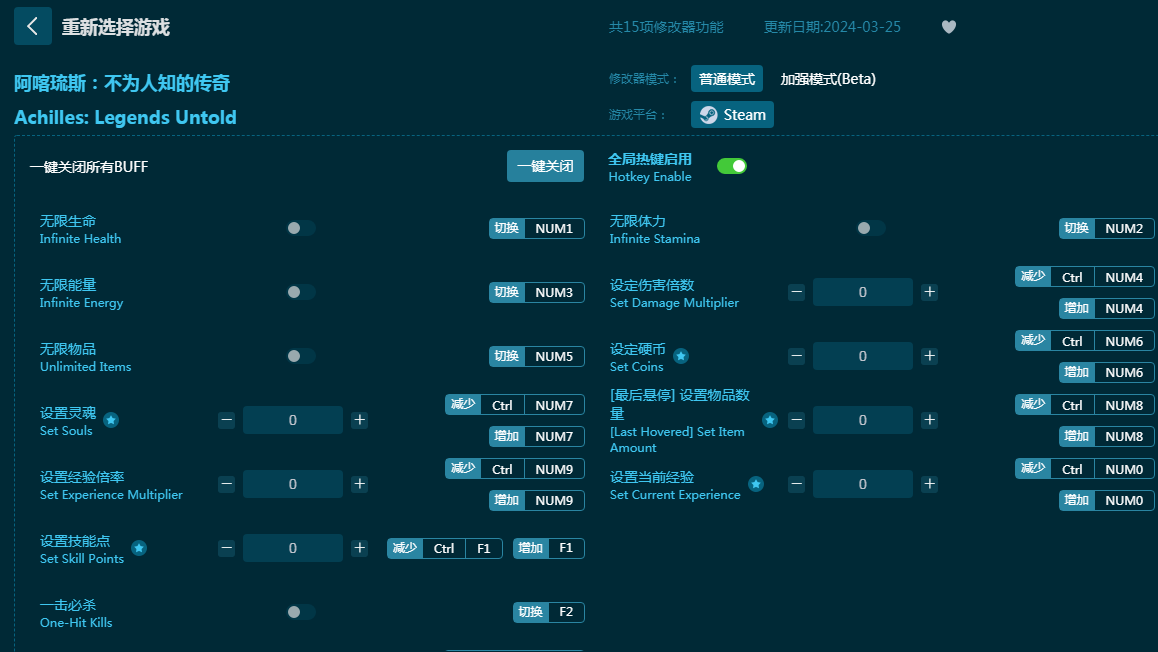Increase the Current Experience with plus
The image size is (1158, 652).
pyautogui.click(x=930, y=484)
